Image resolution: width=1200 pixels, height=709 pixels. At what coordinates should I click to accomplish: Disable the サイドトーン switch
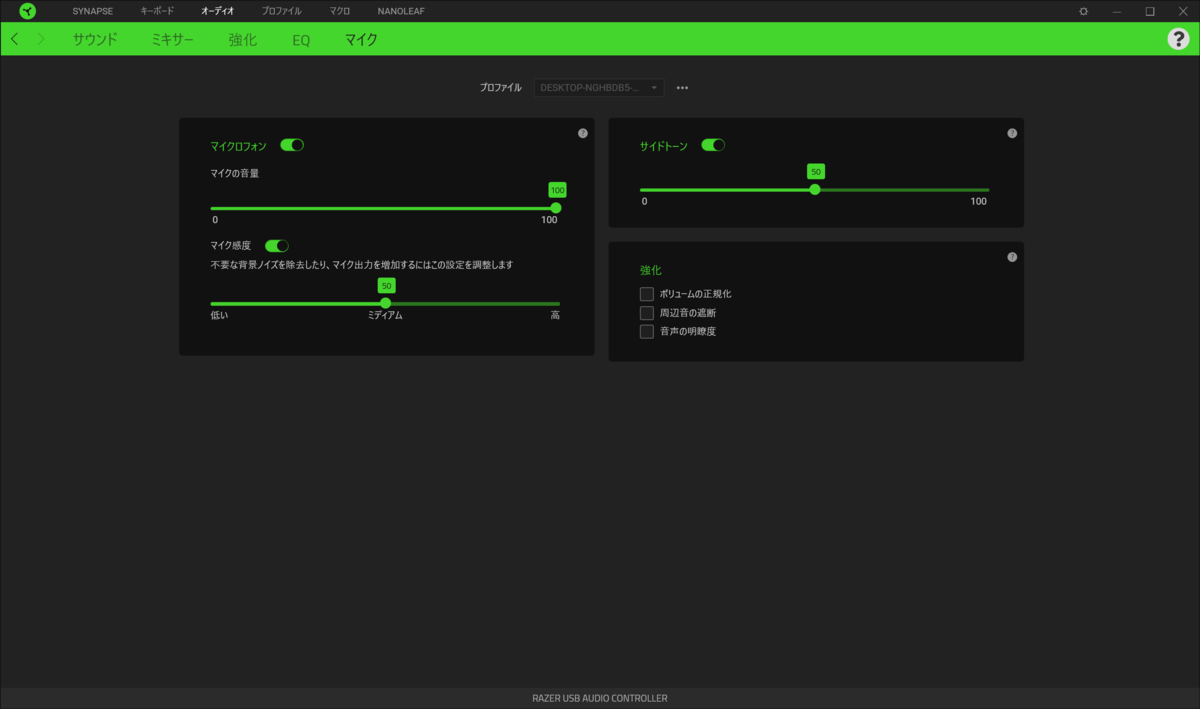coord(713,145)
